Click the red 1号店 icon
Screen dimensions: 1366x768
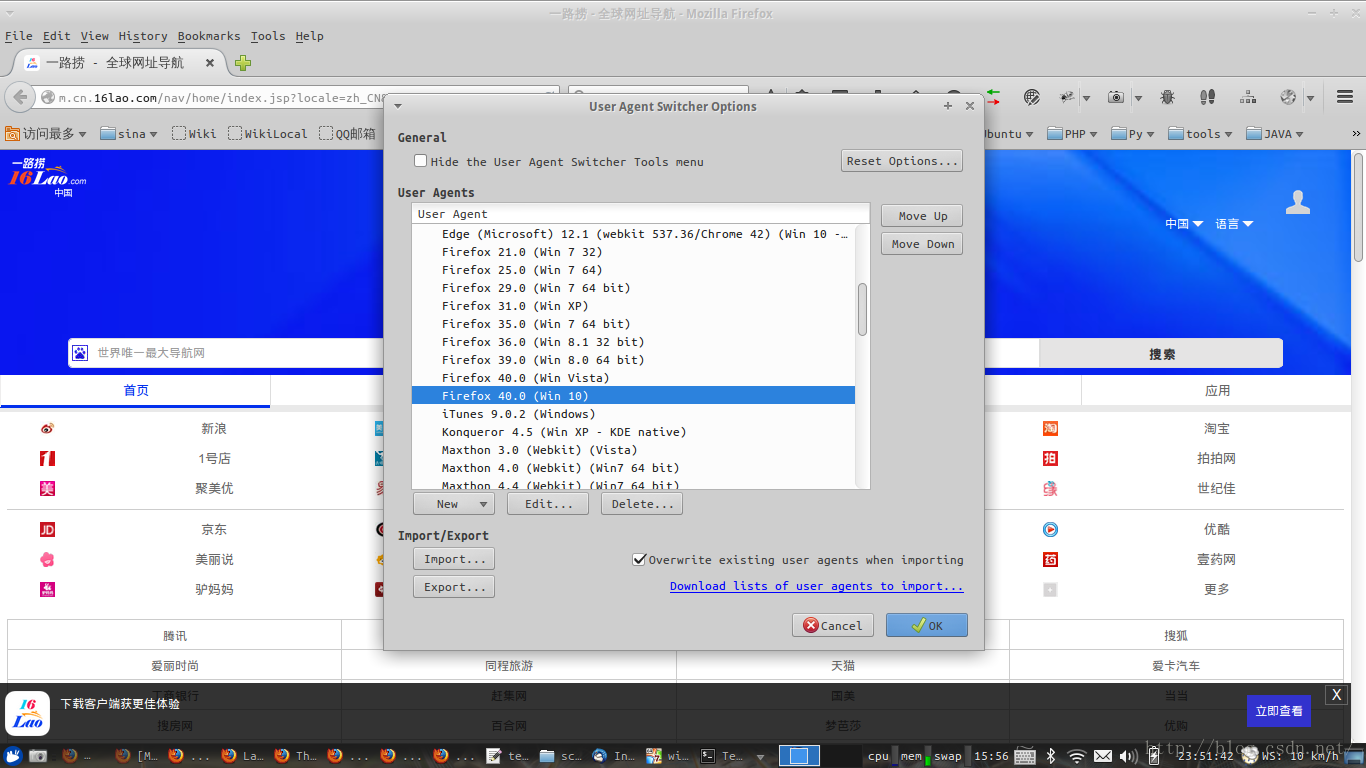coord(47,459)
